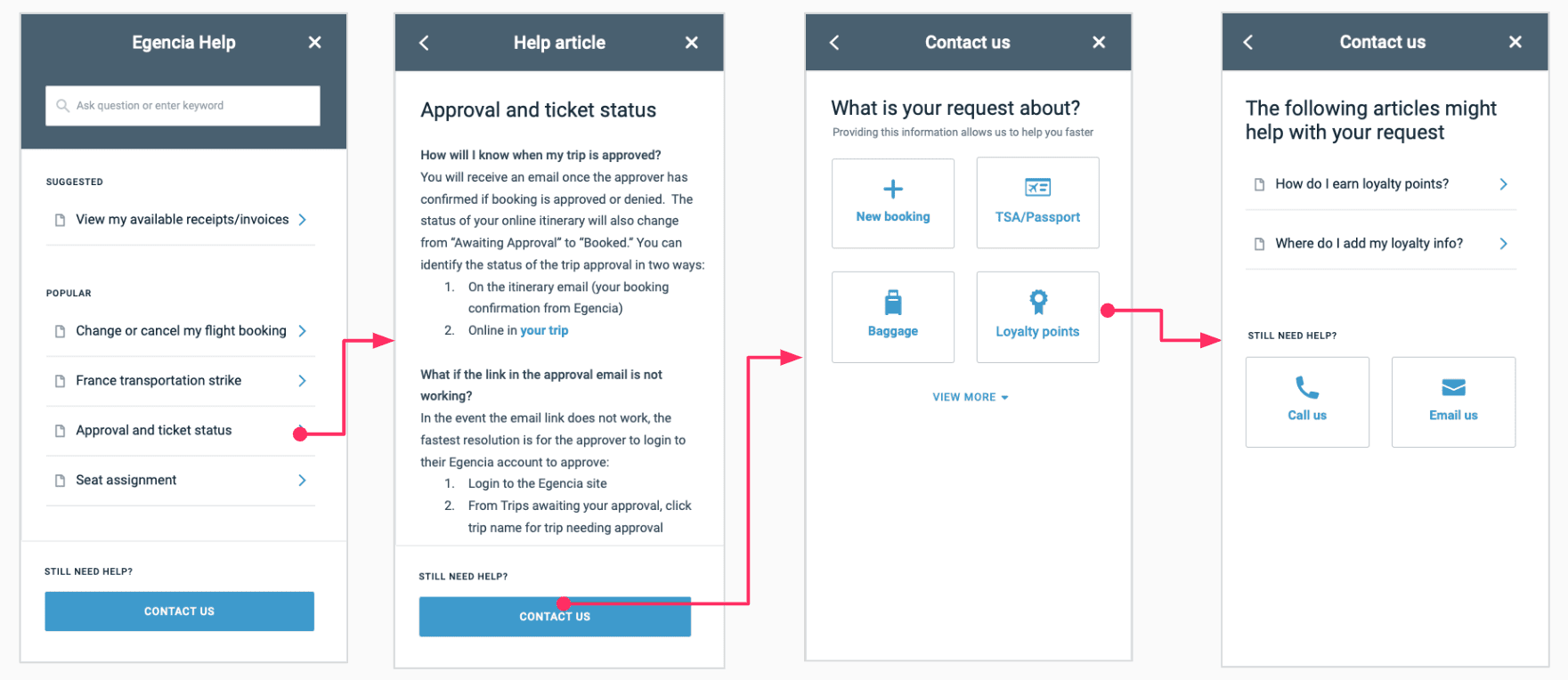Select the Baggage suitcase icon

892,303
